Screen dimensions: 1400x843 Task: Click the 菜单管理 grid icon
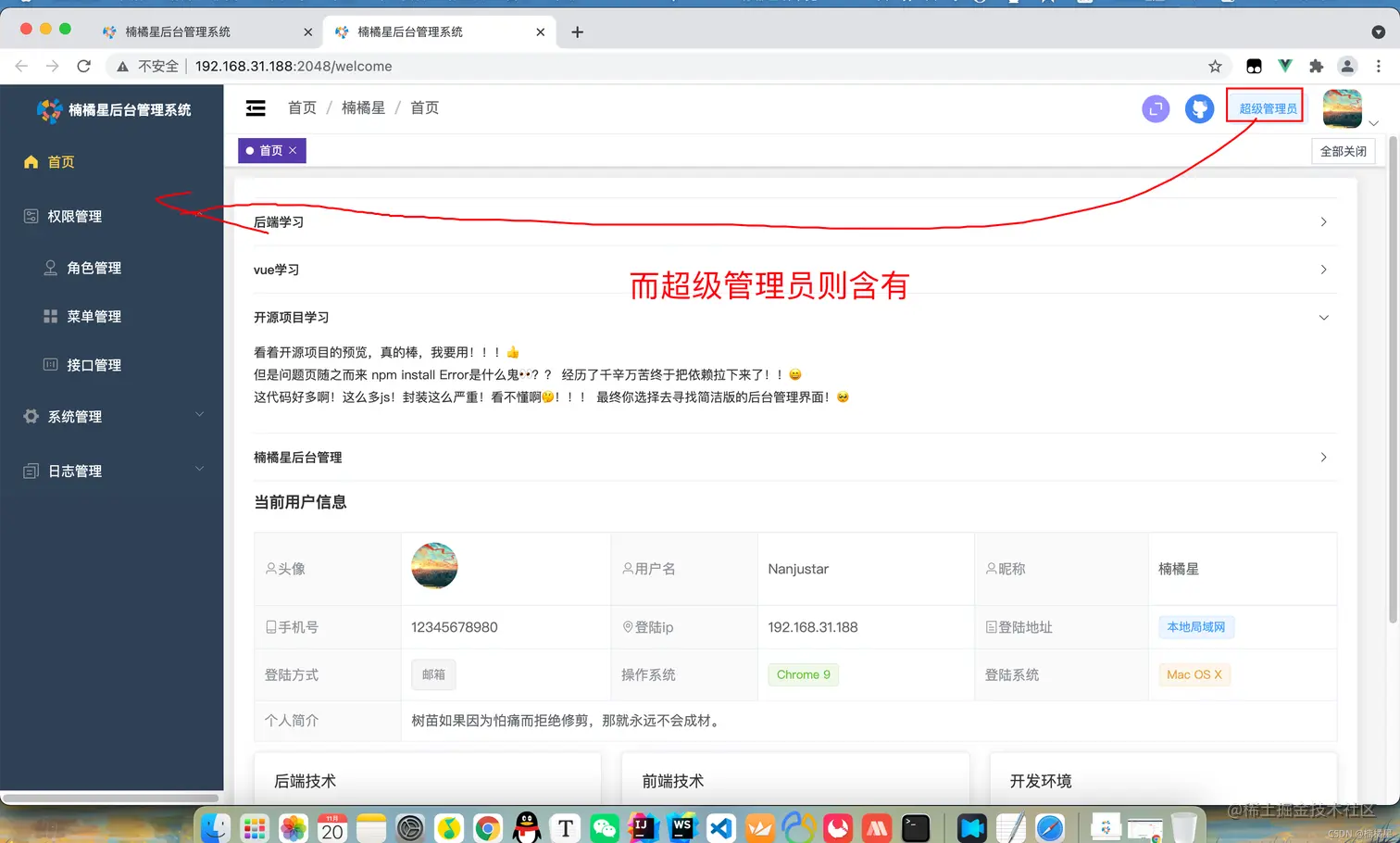pos(51,316)
